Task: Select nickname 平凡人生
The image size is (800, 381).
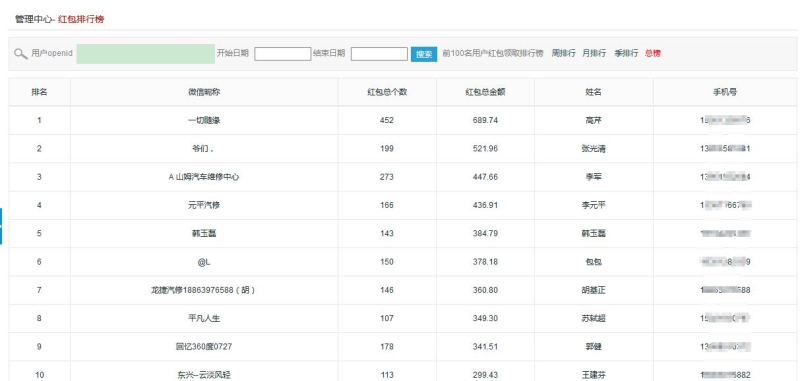Action: (204, 319)
